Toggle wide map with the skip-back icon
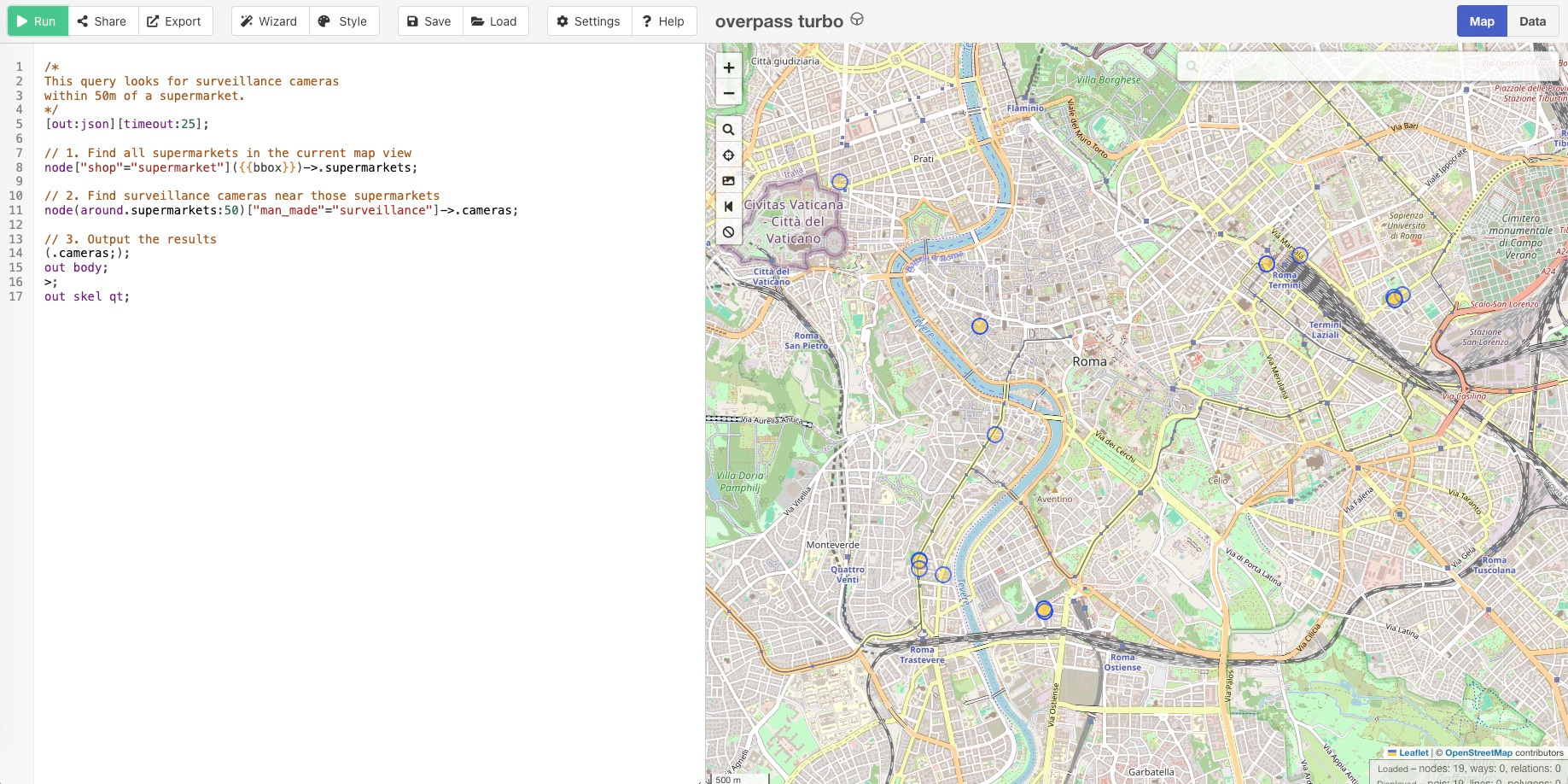This screenshot has height=784, width=1568. point(728,207)
